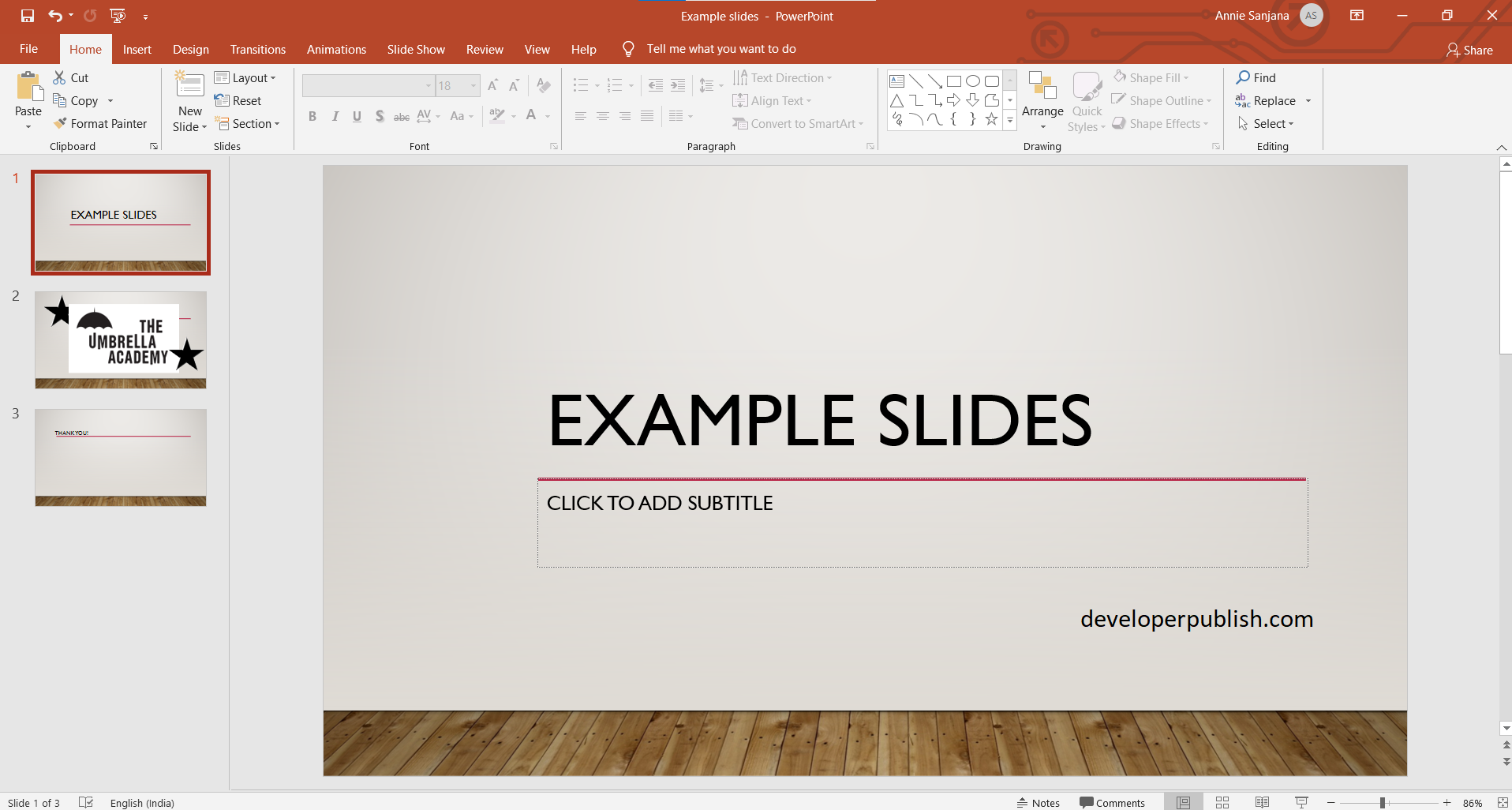
Task: Open the Layout dropdown
Action: pyautogui.click(x=245, y=77)
